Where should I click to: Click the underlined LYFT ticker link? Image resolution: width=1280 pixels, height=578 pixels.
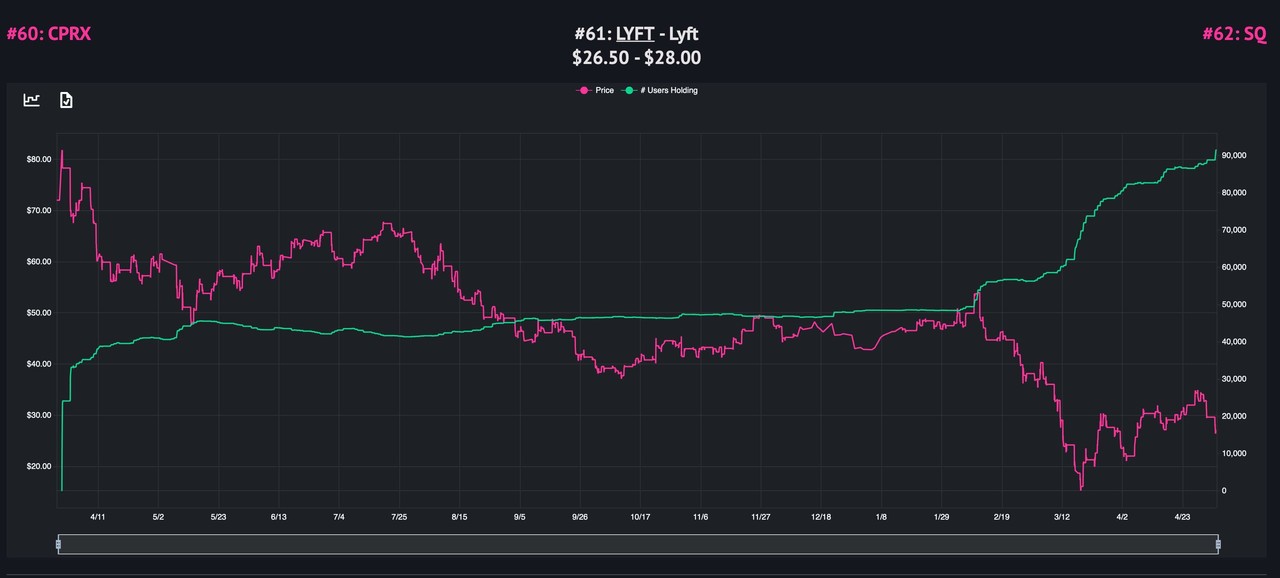tap(634, 33)
